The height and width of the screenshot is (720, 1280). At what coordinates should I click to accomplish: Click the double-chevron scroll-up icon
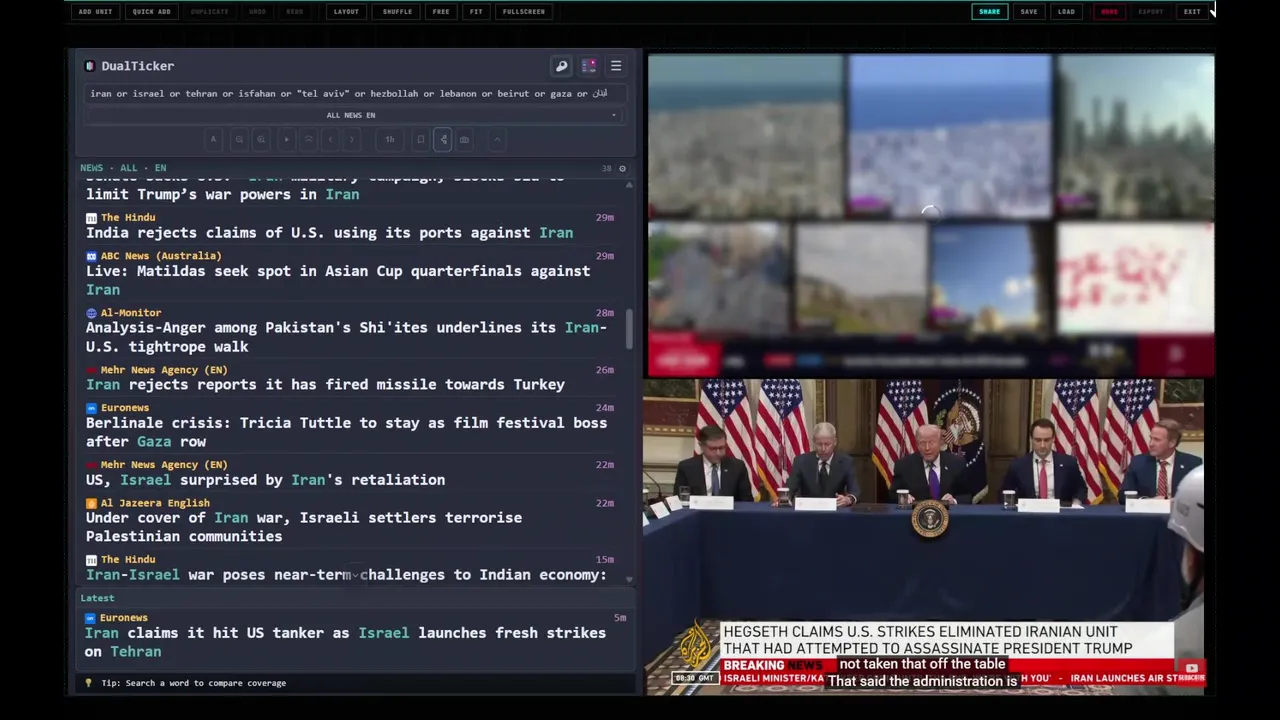click(309, 139)
